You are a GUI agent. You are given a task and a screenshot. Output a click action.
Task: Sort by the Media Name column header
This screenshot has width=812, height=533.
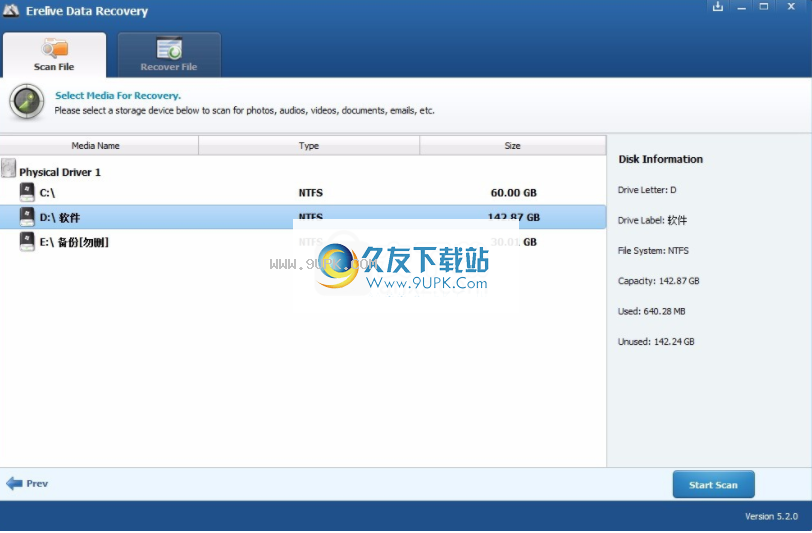click(99, 146)
